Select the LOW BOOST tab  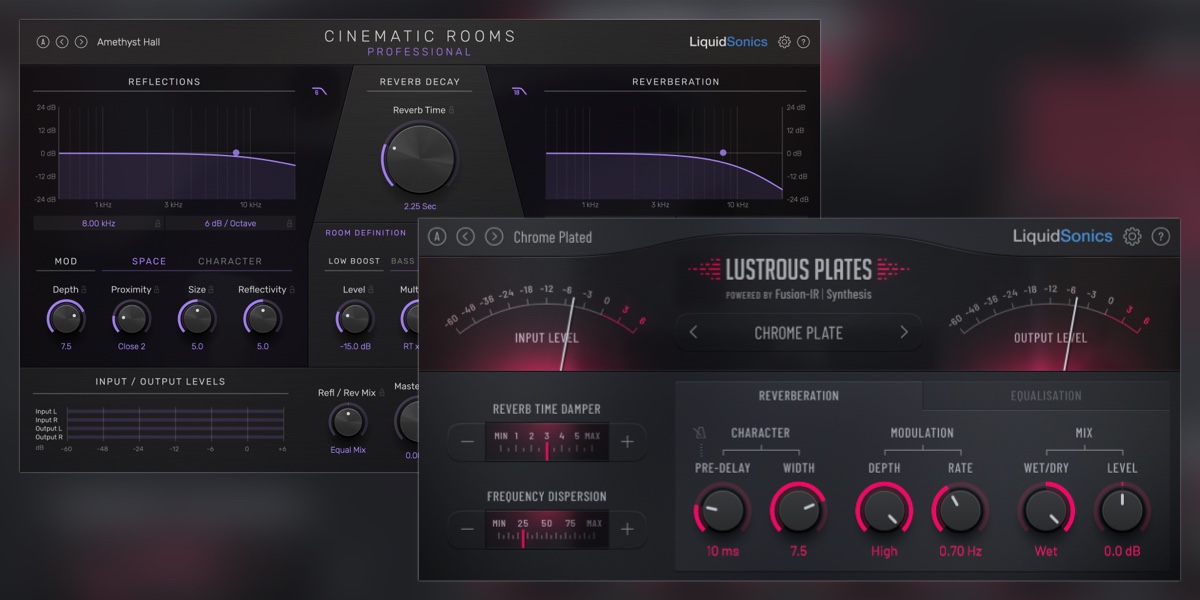tap(354, 261)
